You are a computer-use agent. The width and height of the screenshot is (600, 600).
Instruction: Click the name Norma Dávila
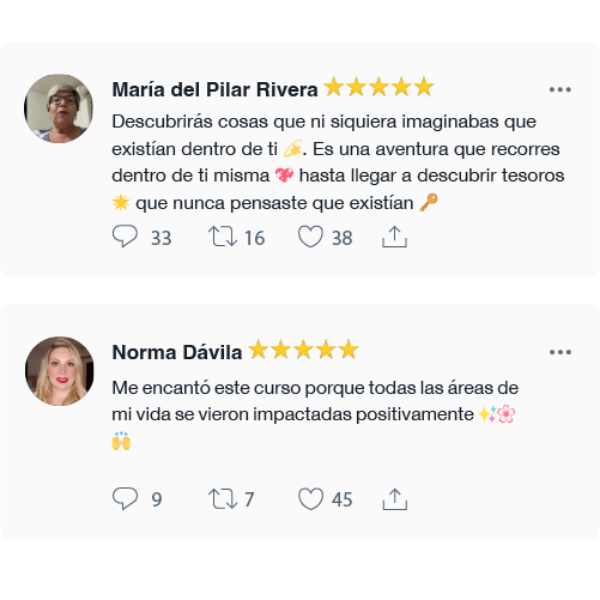177,352
